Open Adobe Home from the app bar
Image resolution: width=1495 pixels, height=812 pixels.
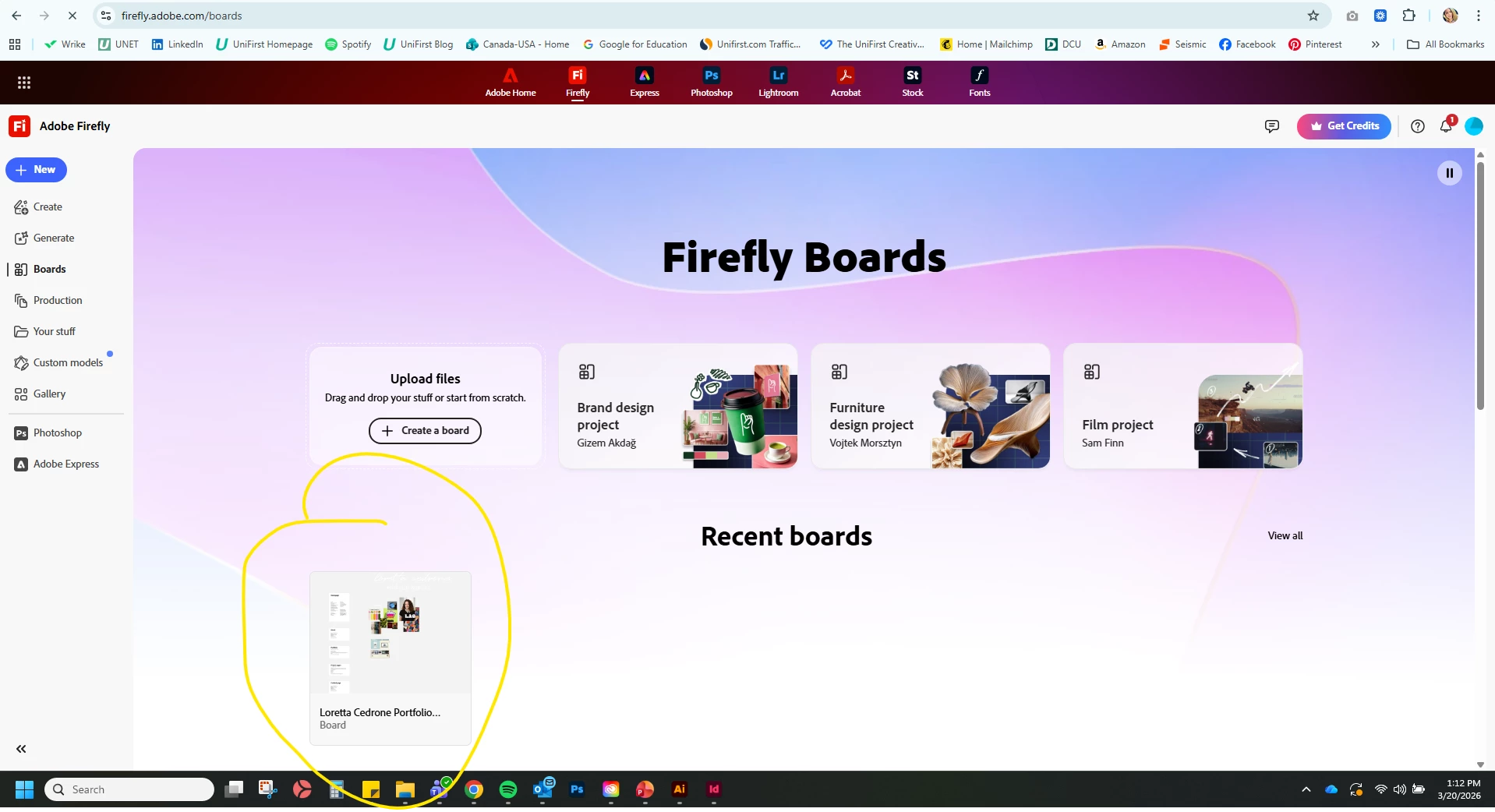click(x=511, y=83)
